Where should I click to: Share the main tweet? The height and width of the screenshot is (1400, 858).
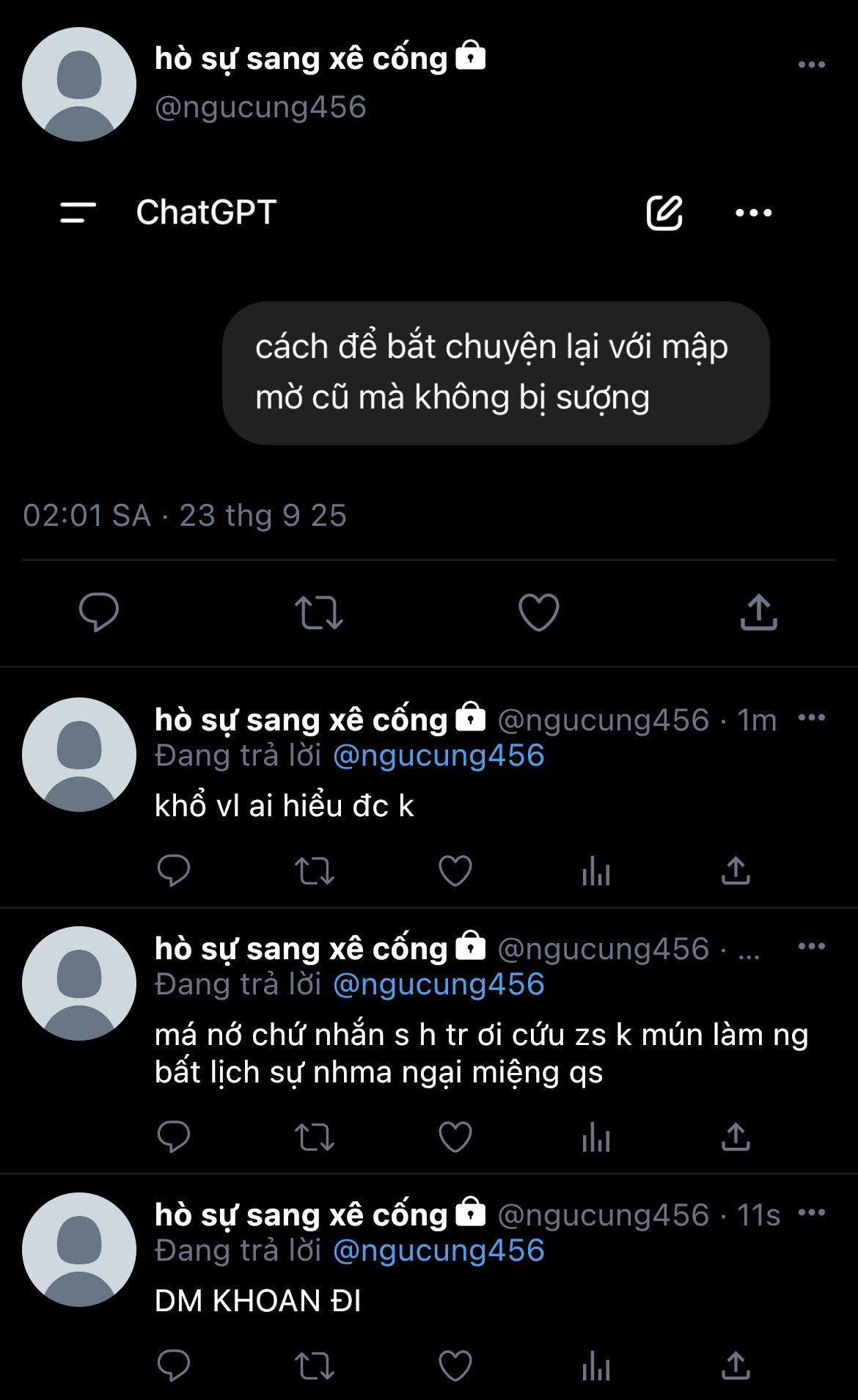coord(758,612)
